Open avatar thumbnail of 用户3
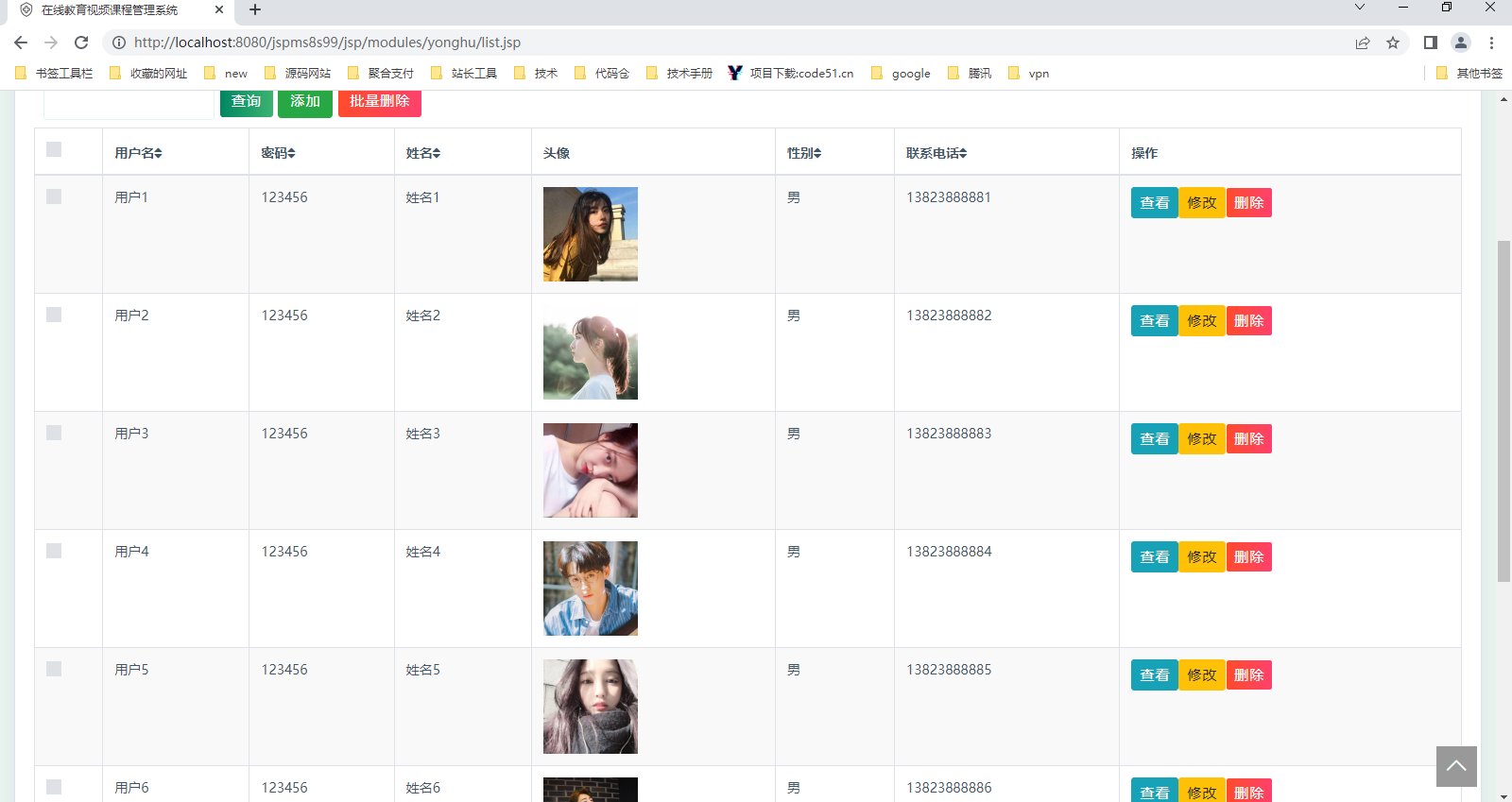Screen dimensions: 1512x802 pos(591,470)
